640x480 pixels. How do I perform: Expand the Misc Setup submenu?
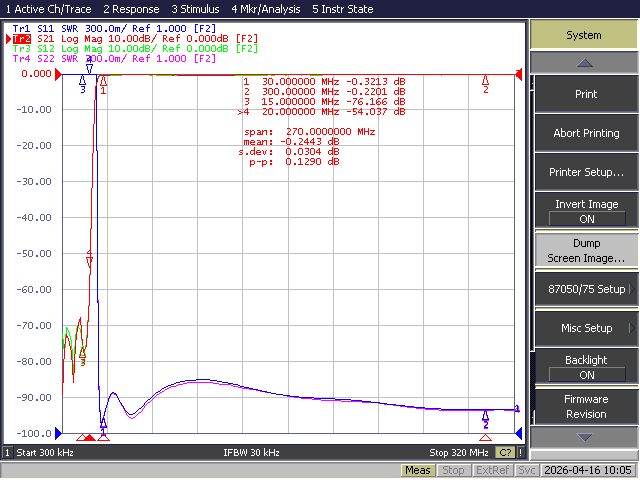(x=586, y=328)
